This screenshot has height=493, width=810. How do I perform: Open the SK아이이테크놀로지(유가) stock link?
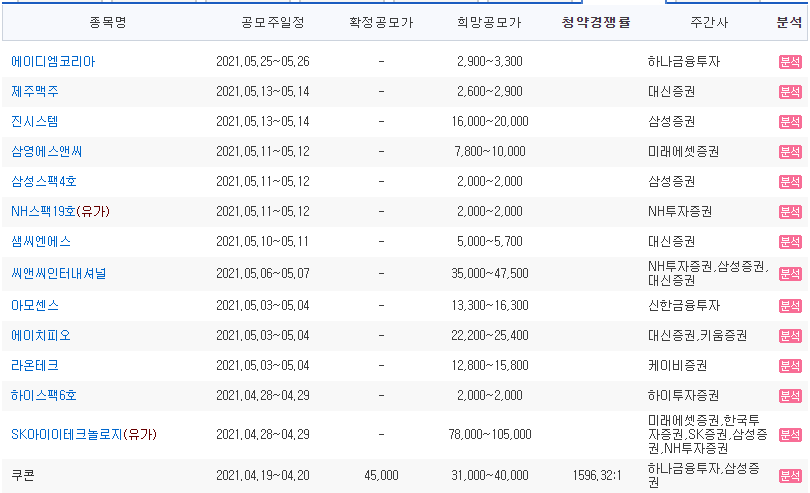(84, 434)
